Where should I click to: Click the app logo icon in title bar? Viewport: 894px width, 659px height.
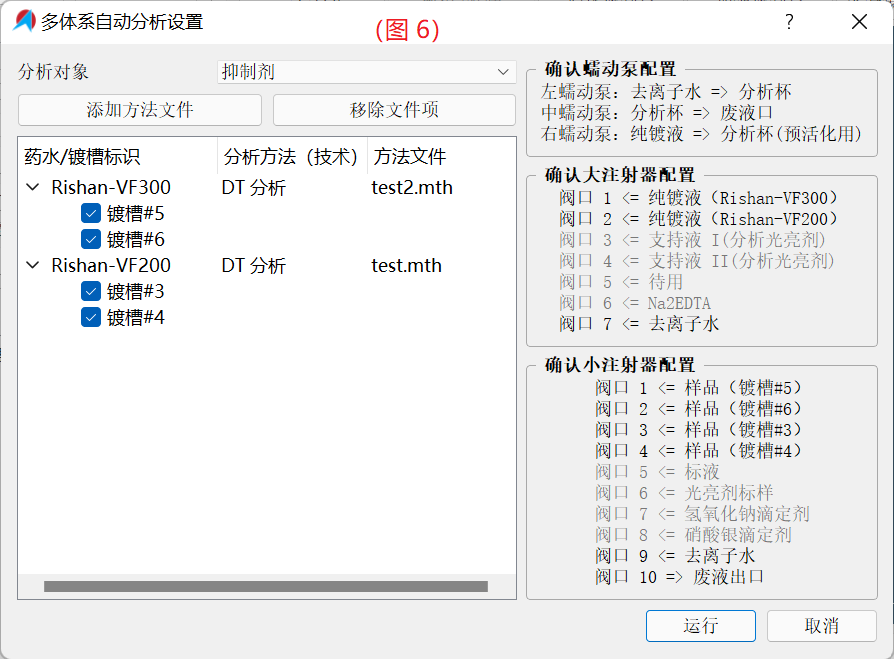tap(24, 21)
